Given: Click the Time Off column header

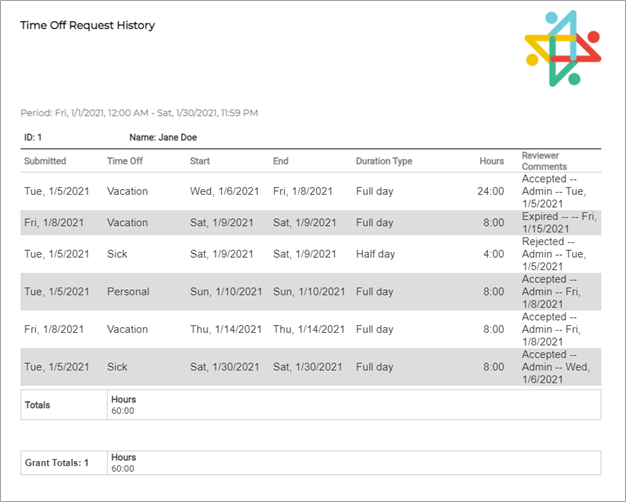Looking at the screenshot, I should pyautogui.click(x=125, y=161).
